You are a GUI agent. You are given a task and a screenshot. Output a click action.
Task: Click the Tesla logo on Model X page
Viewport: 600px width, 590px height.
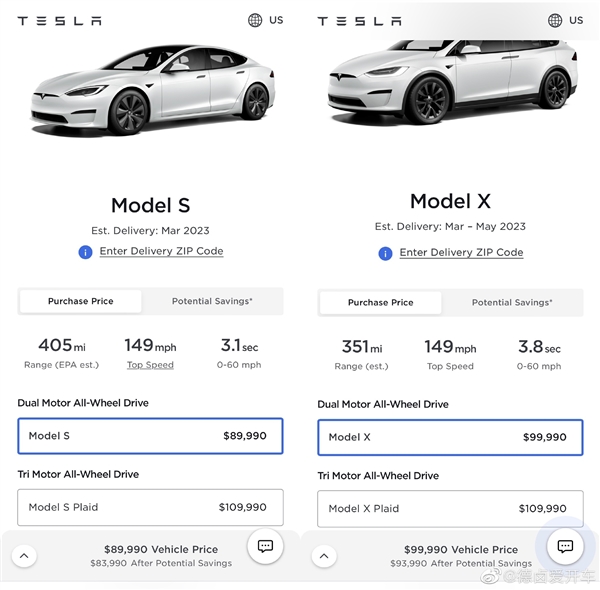[359, 21]
